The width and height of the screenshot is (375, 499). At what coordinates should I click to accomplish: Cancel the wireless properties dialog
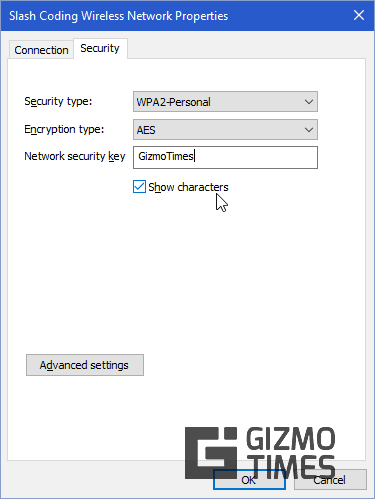tap(330, 480)
